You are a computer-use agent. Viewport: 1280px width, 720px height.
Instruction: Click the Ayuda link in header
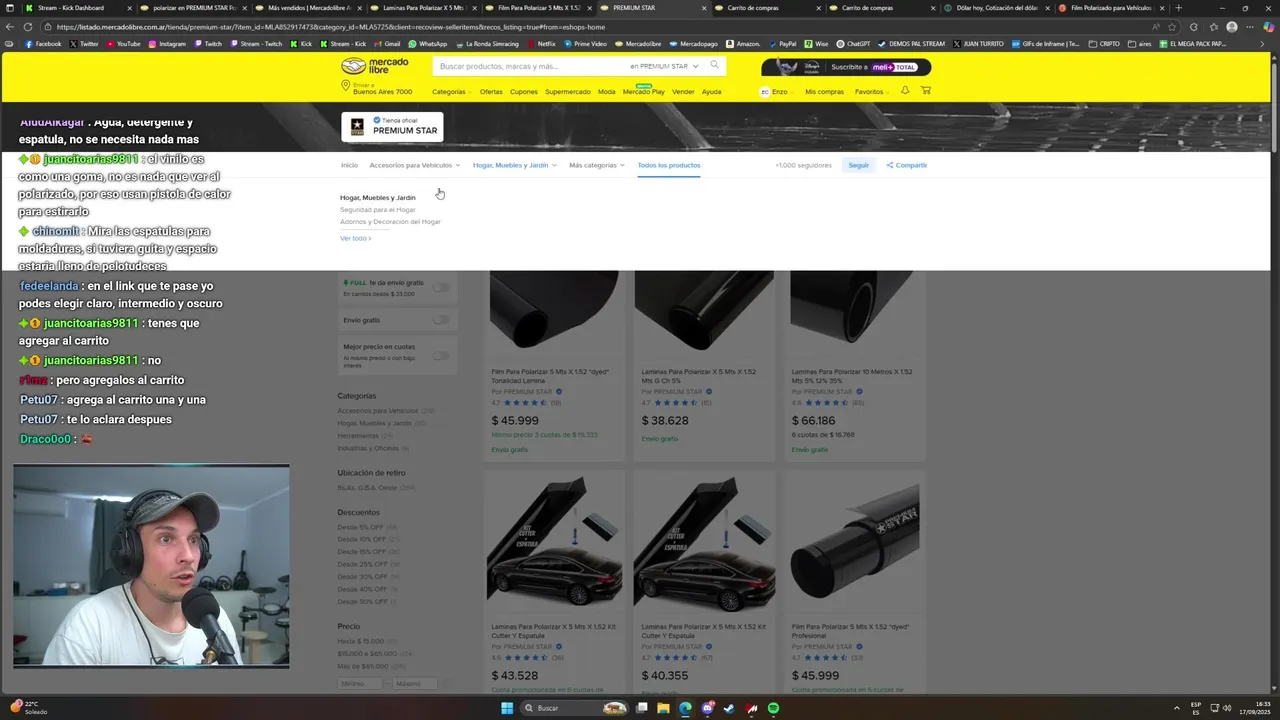coord(711,91)
